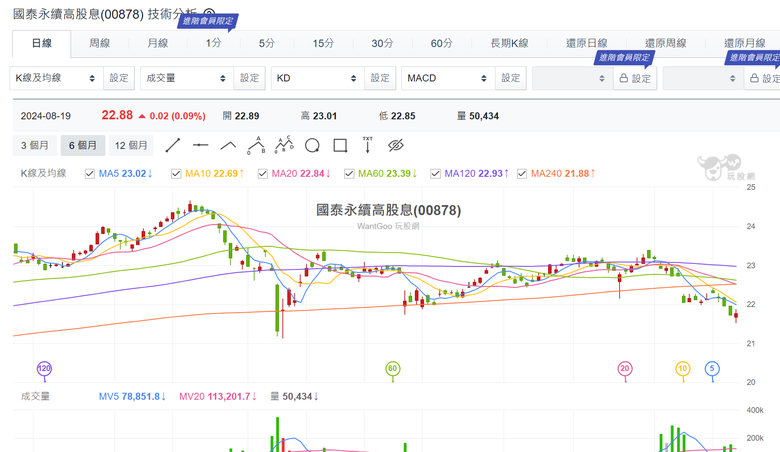This screenshot has width=780, height=452.
Task: Switch to the 5分 tab
Action: pos(267,44)
